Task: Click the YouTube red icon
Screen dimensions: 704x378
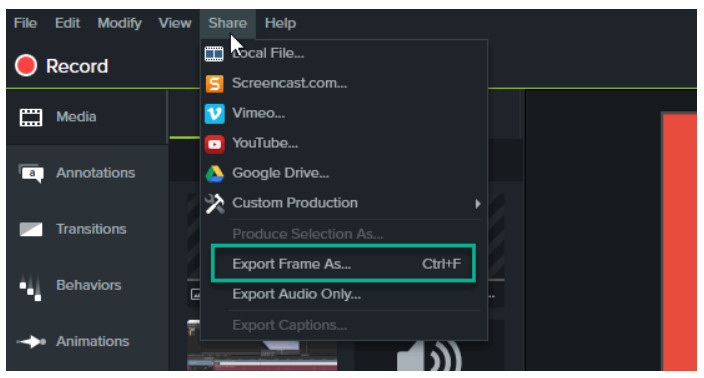Action: point(215,144)
